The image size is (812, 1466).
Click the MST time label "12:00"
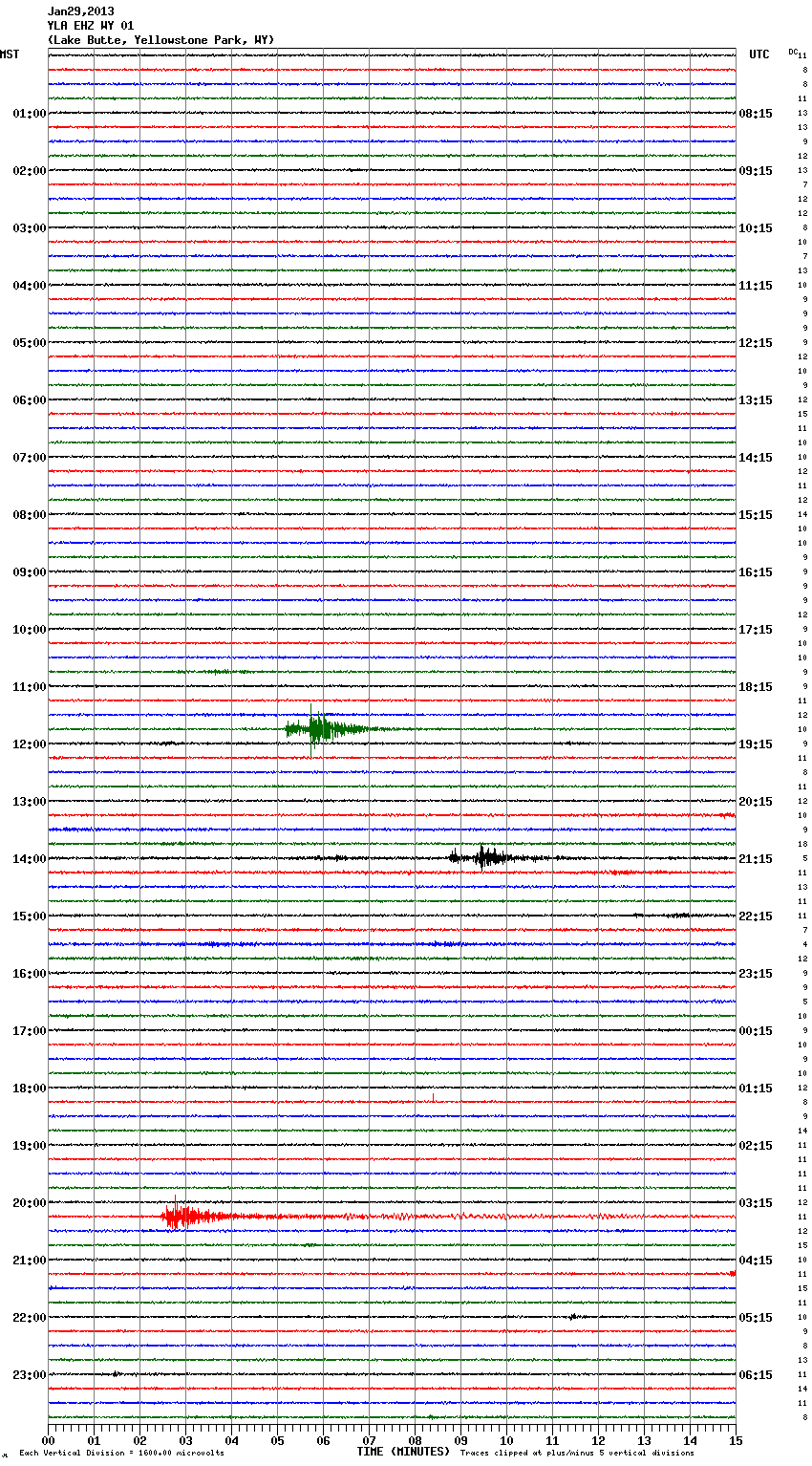(30, 744)
